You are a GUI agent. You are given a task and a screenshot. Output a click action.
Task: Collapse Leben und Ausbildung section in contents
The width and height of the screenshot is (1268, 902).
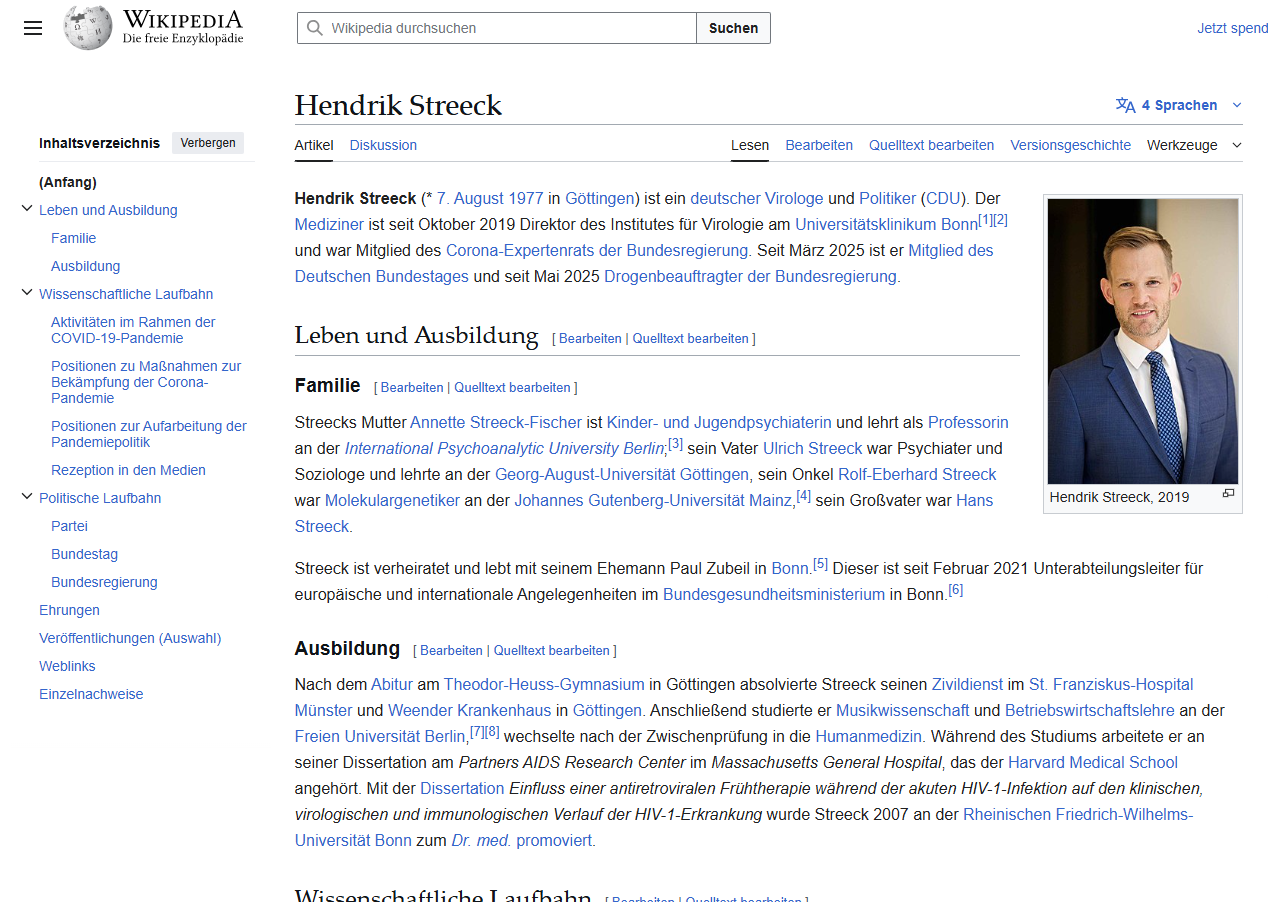(27, 209)
